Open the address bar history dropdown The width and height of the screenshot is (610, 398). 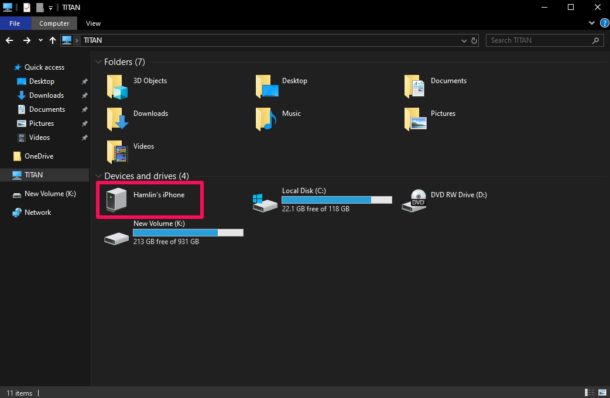pyautogui.click(x=464, y=40)
